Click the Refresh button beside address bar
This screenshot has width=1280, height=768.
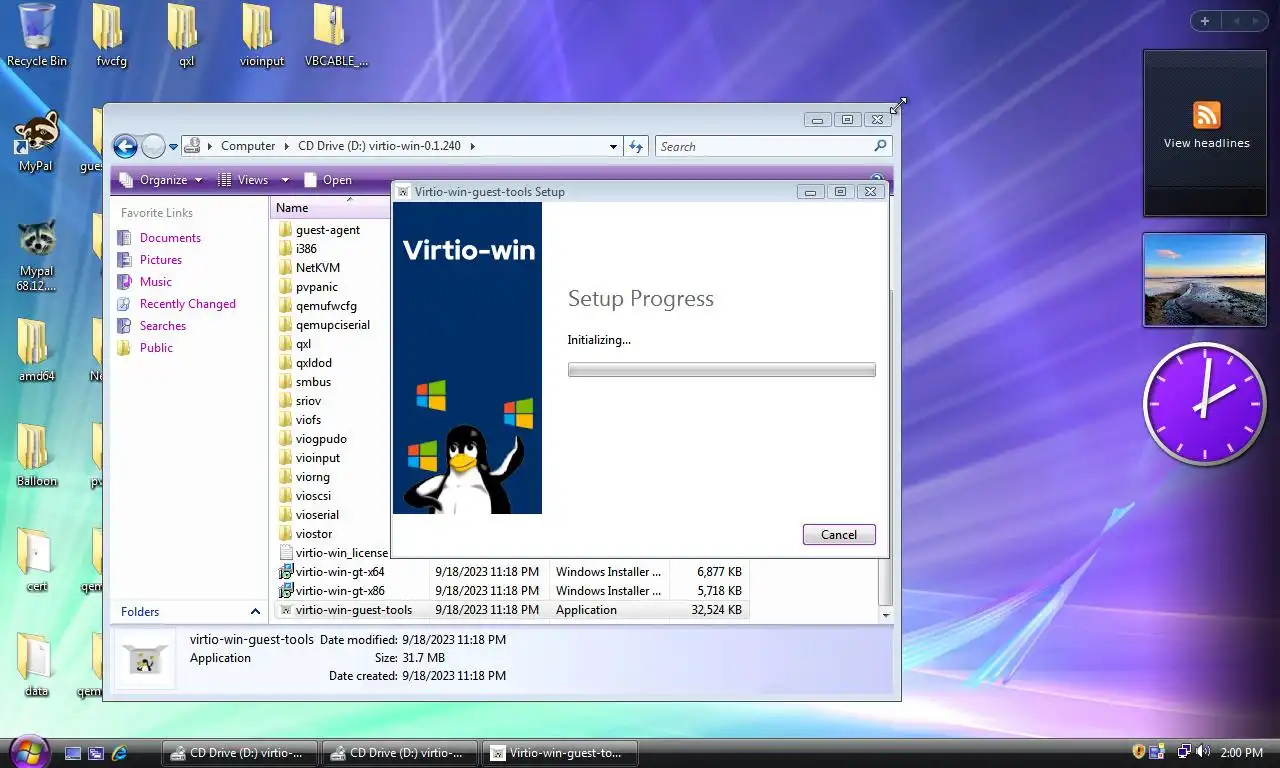pyautogui.click(x=636, y=146)
